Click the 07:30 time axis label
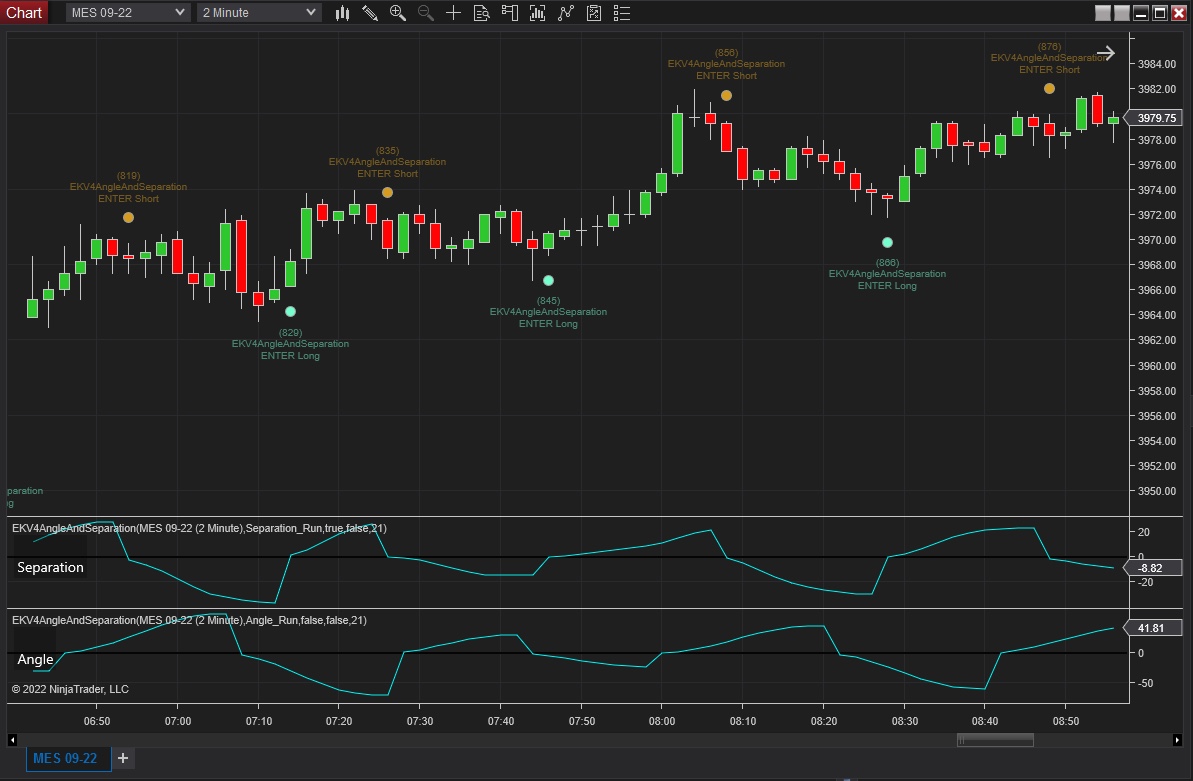The width and height of the screenshot is (1193, 781). [420, 721]
